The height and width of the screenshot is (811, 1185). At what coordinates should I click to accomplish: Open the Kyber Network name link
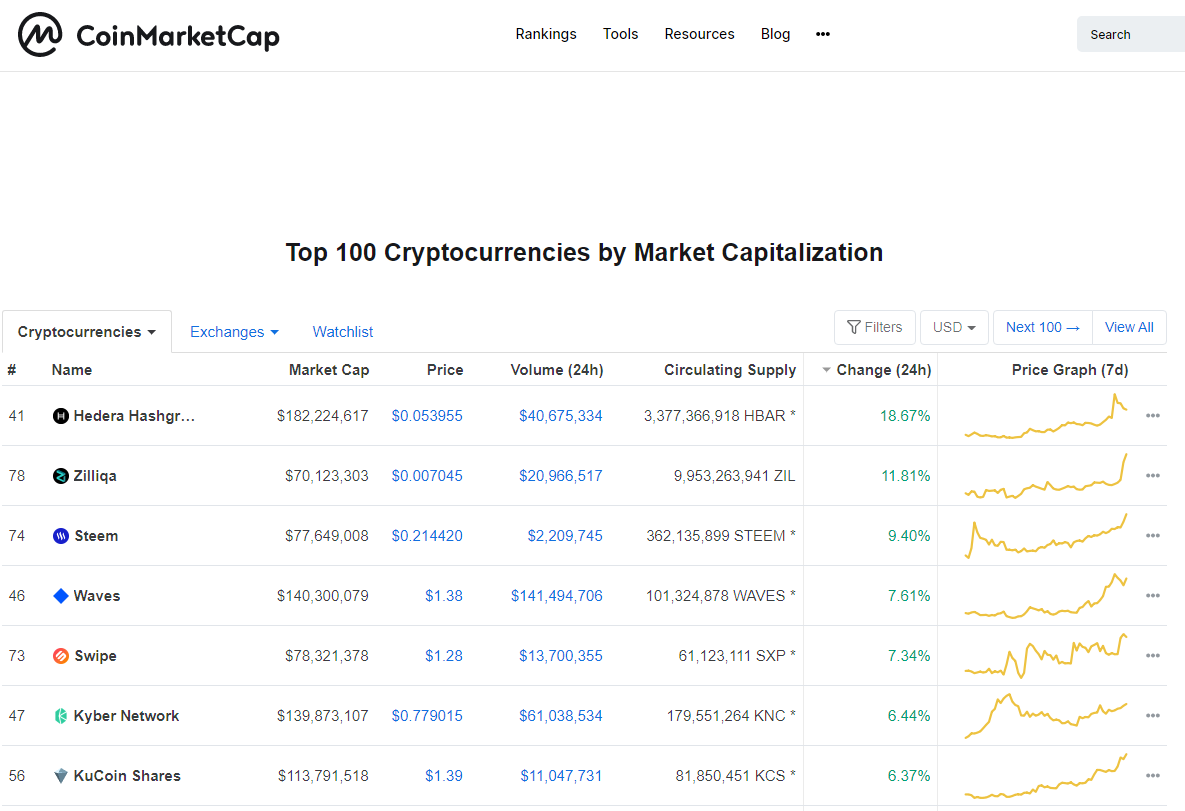pyautogui.click(x=126, y=716)
